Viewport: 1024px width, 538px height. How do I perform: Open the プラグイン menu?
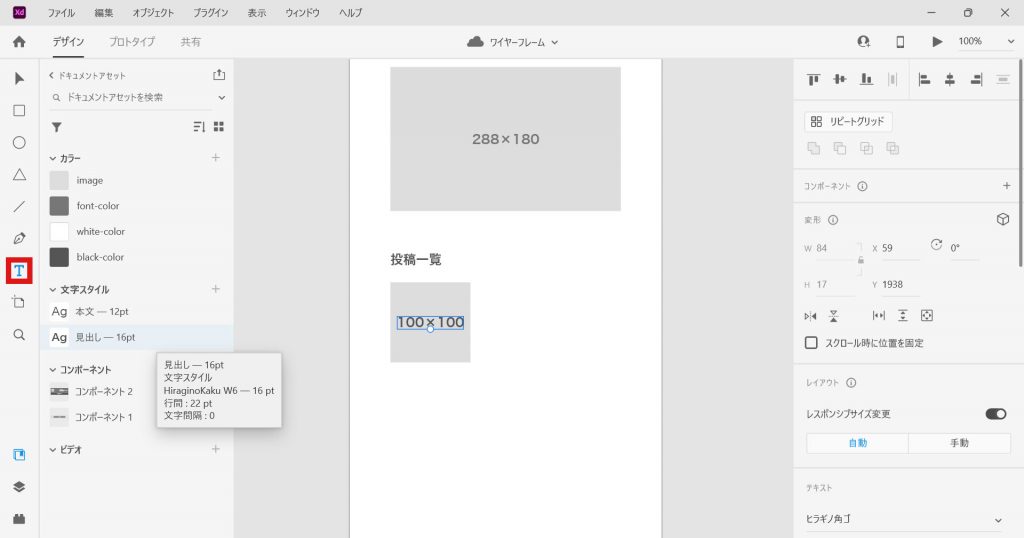click(x=210, y=12)
